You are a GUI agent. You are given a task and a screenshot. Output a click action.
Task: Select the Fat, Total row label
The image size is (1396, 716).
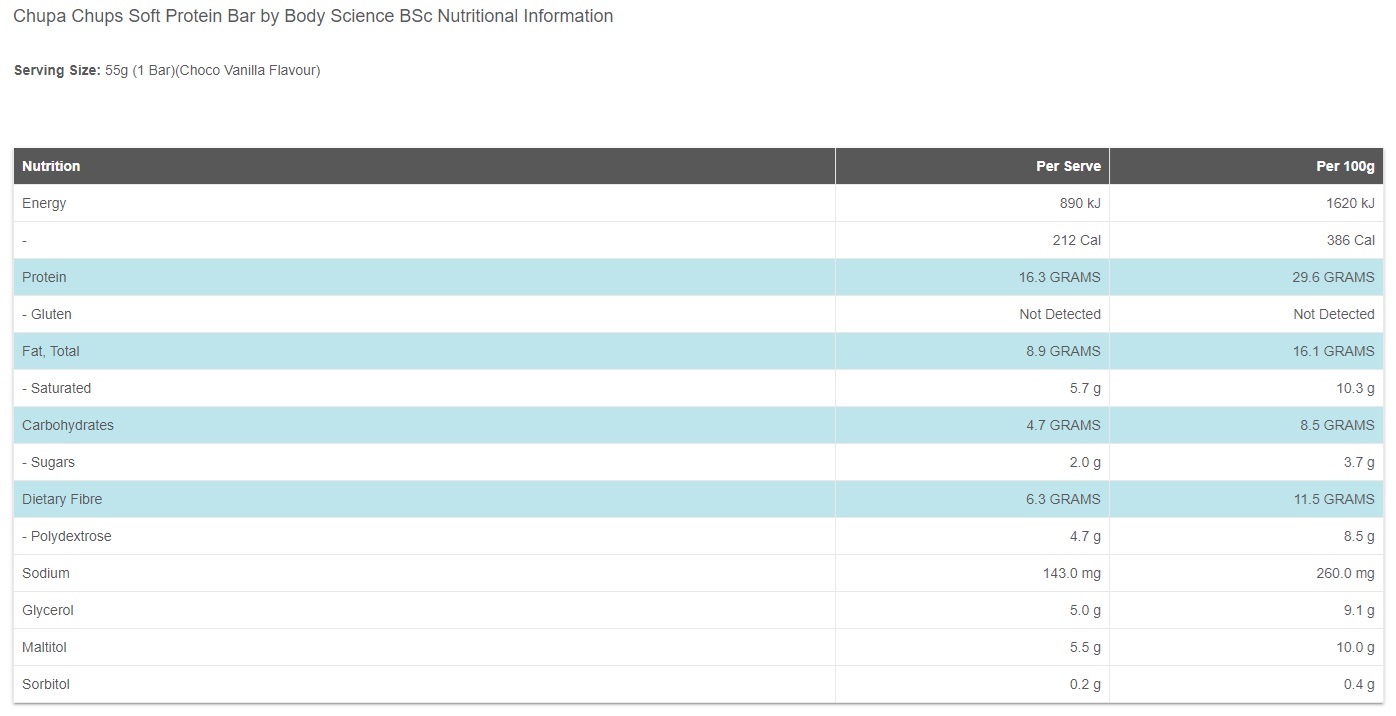coord(51,351)
